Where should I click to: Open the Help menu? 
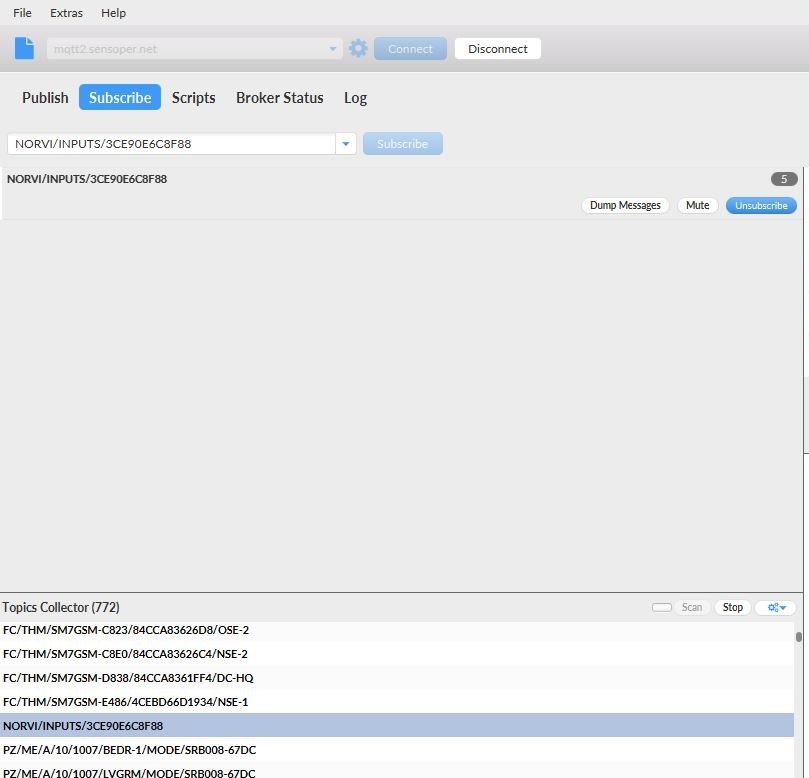coord(113,13)
